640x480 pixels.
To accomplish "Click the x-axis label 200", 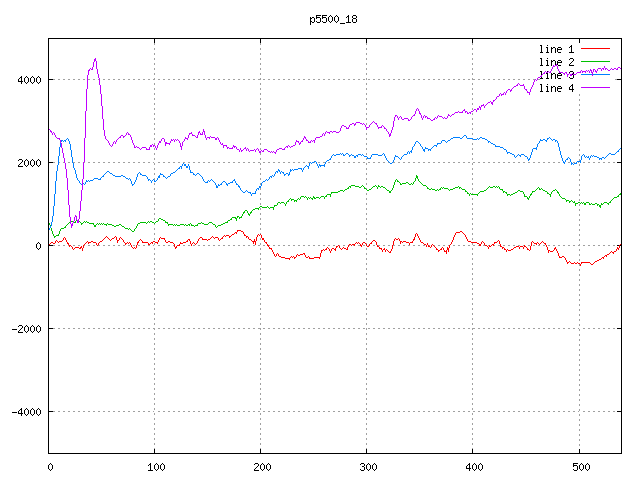I will (x=262, y=467).
